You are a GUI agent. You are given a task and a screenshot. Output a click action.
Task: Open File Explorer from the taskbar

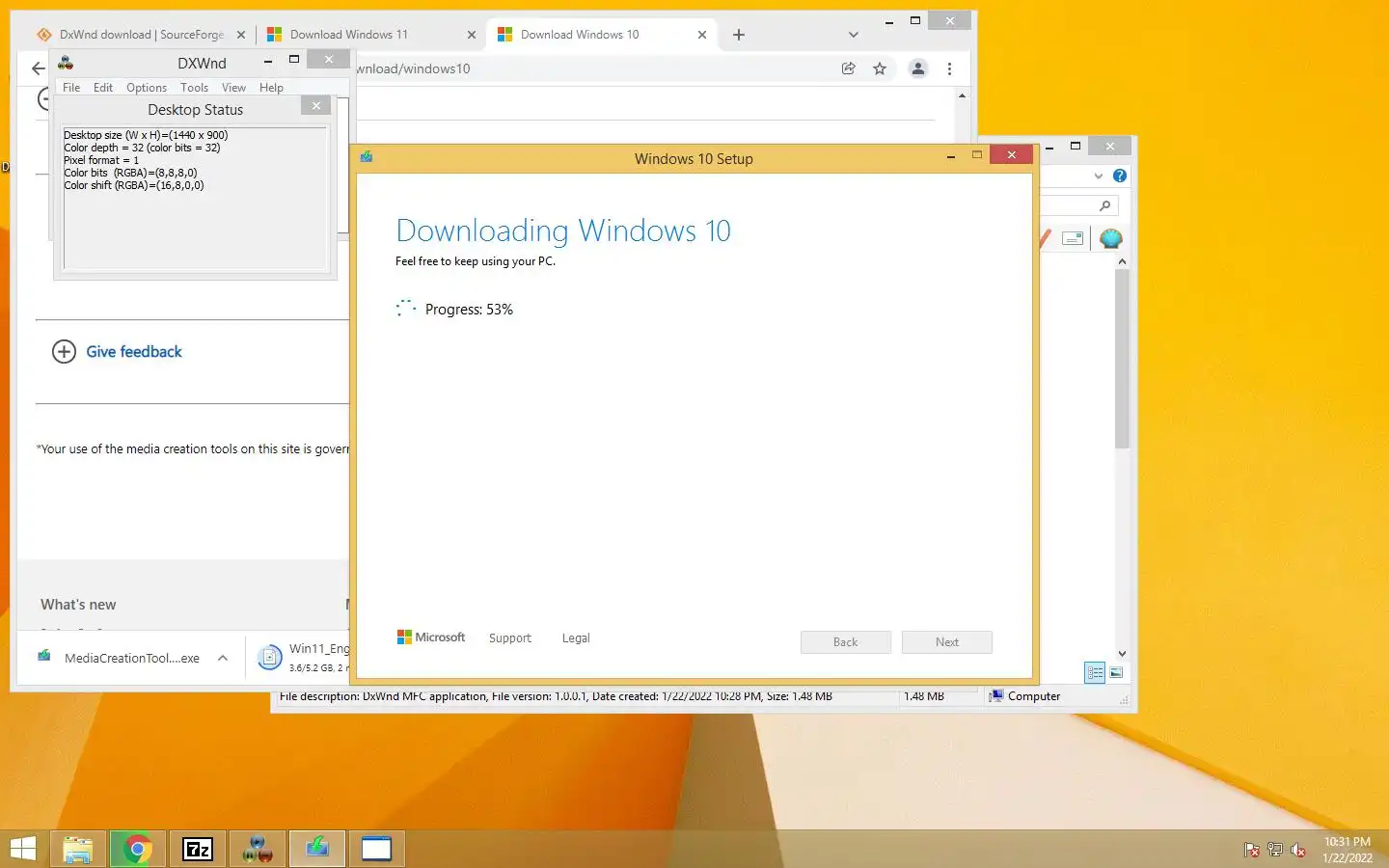pyautogui.click(x=77, y=850)
